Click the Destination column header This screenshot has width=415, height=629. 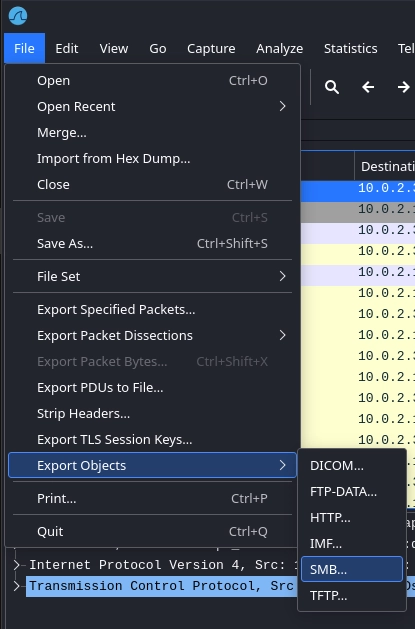click(385, 166)
